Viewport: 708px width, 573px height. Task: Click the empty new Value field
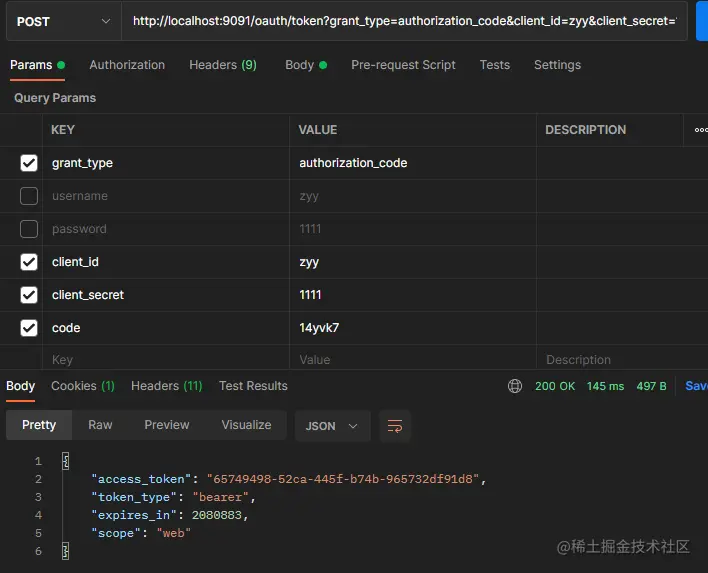(x=413, y=359)
